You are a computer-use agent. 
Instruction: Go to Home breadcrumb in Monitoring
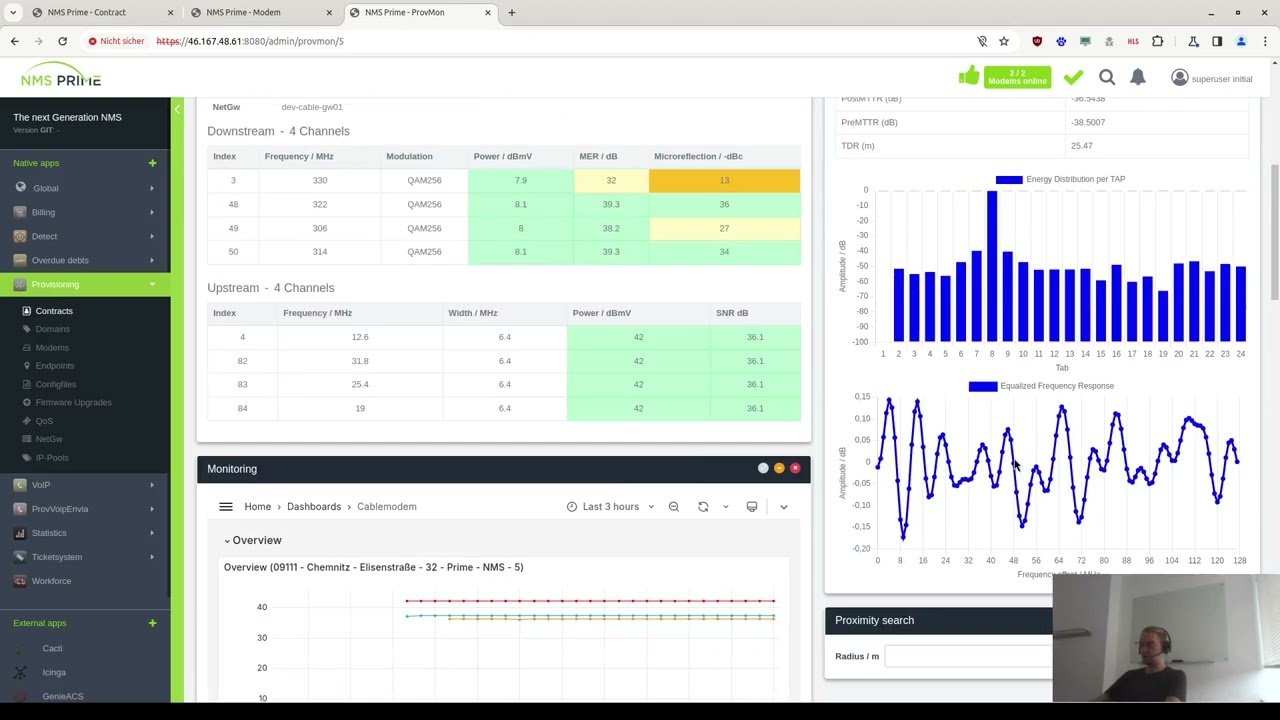coord(257,507)
